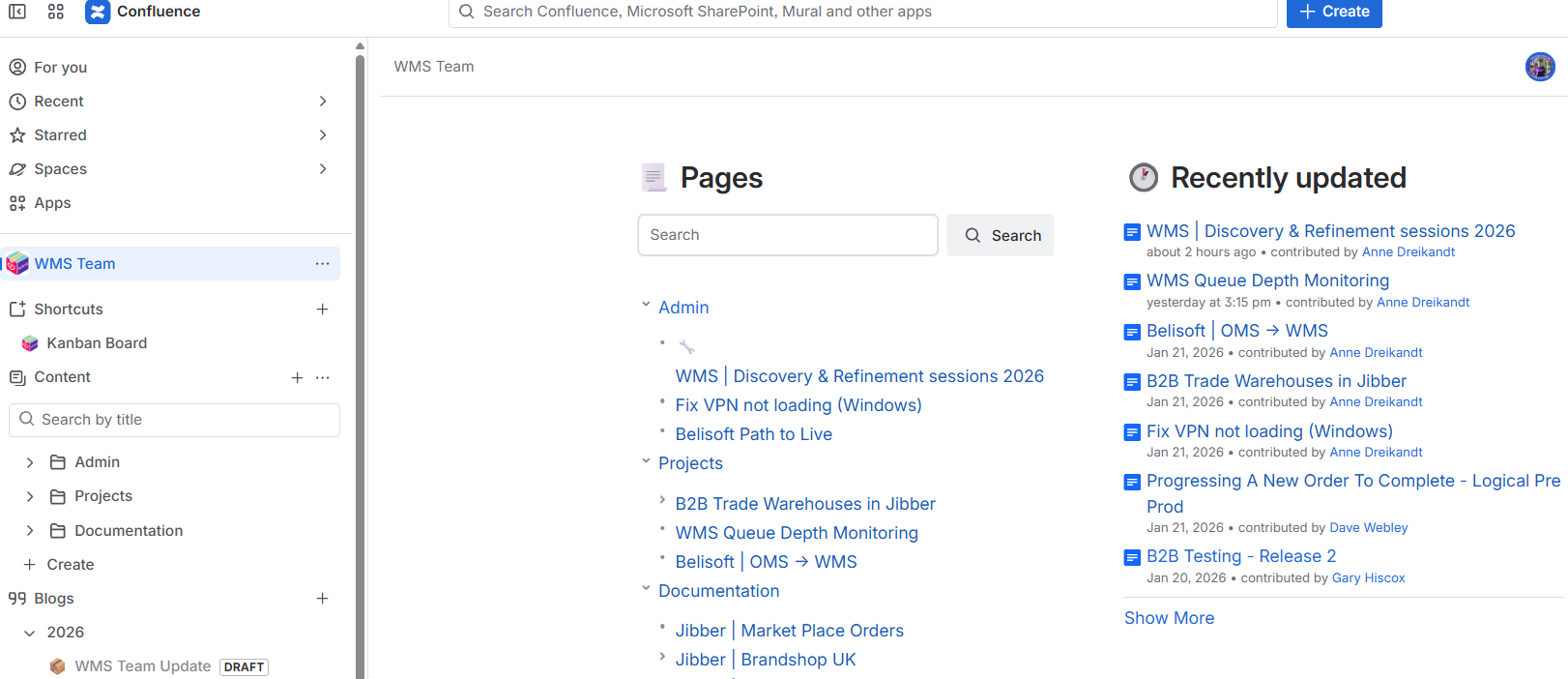
Task: Collapse the 2026 blog group
Action: point(30,633)
